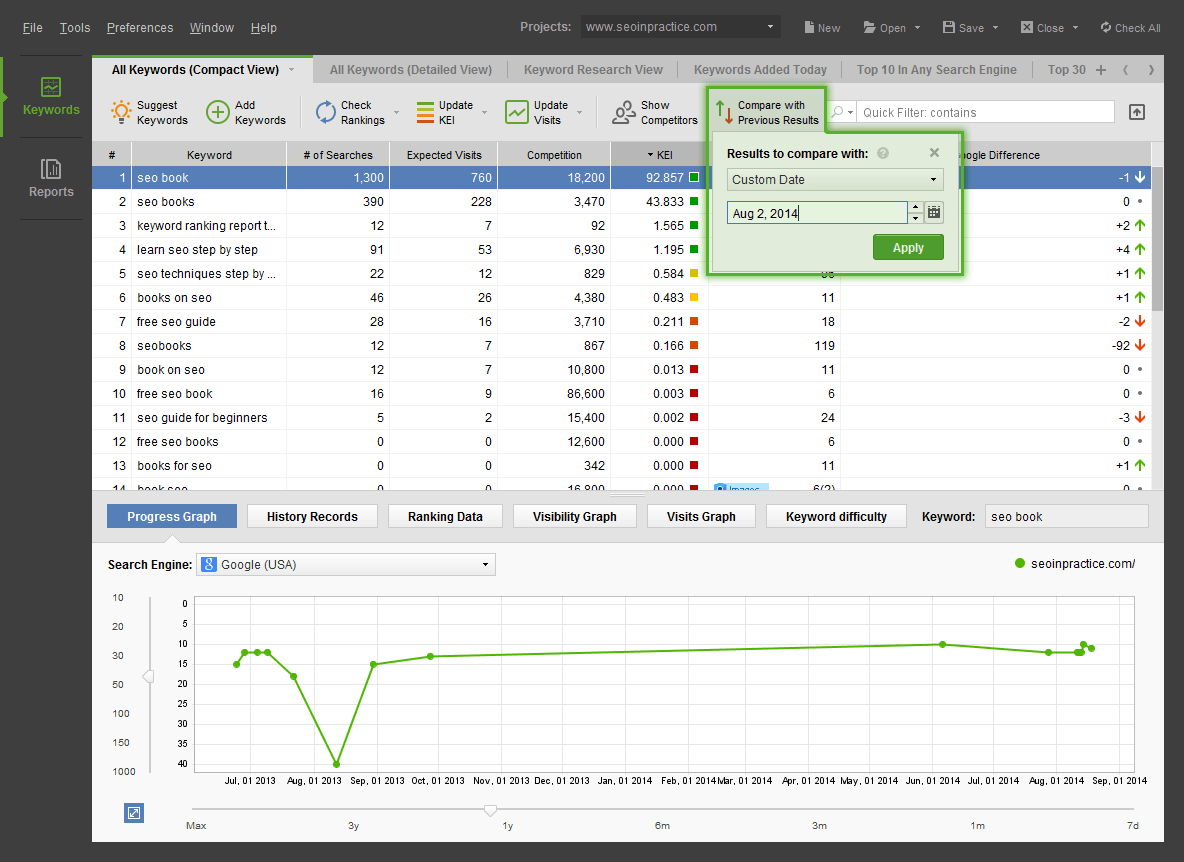Click the Quick Filter magnifier icon
This screenshot has height=862, width=1184.
837,112
